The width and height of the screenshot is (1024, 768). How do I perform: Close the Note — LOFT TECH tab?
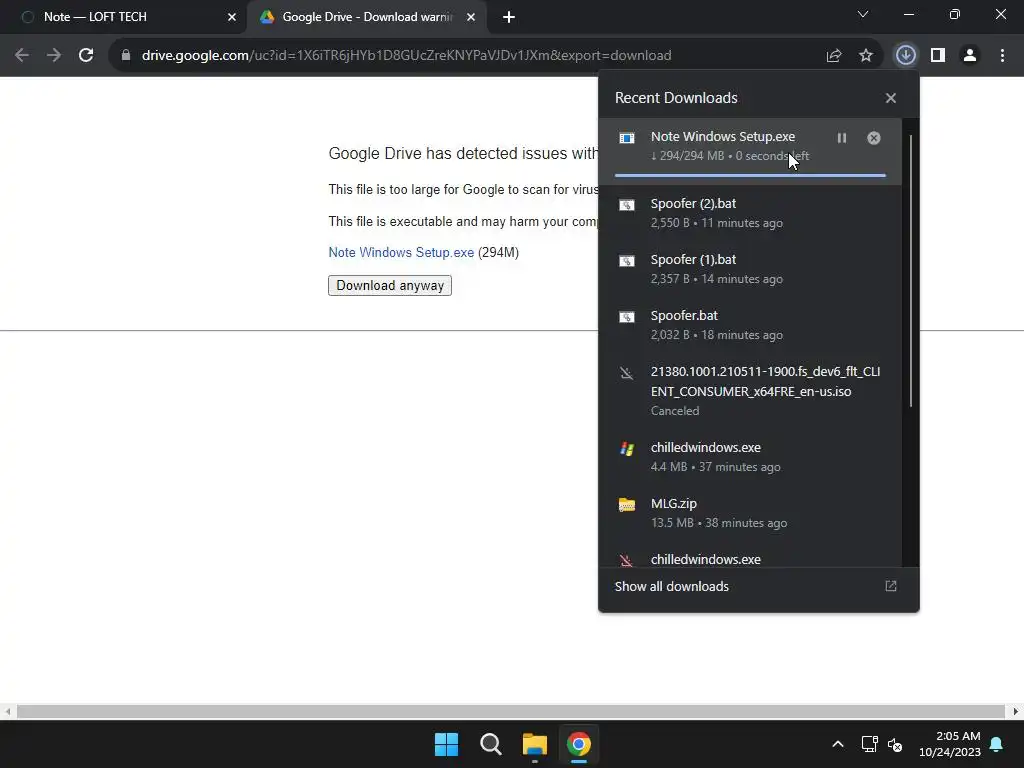click(x=231, y=17)
